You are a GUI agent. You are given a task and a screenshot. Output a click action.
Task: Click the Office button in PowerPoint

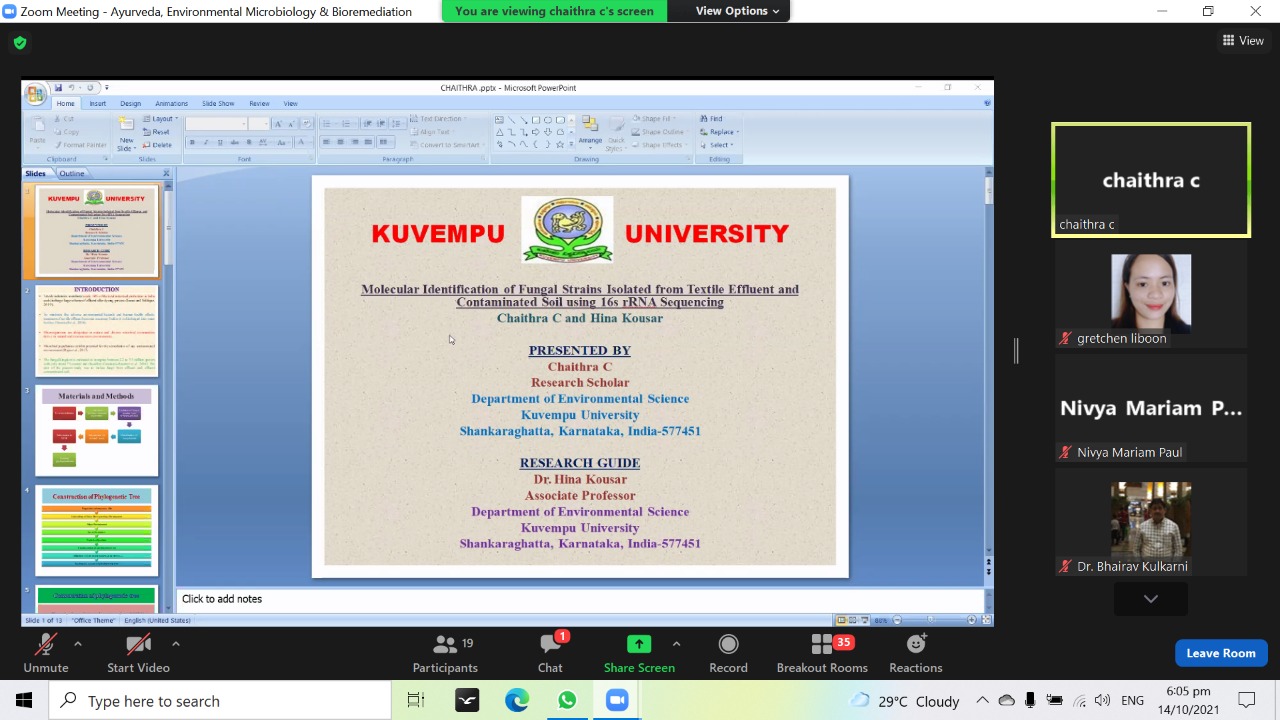click(x=36, y=95)
